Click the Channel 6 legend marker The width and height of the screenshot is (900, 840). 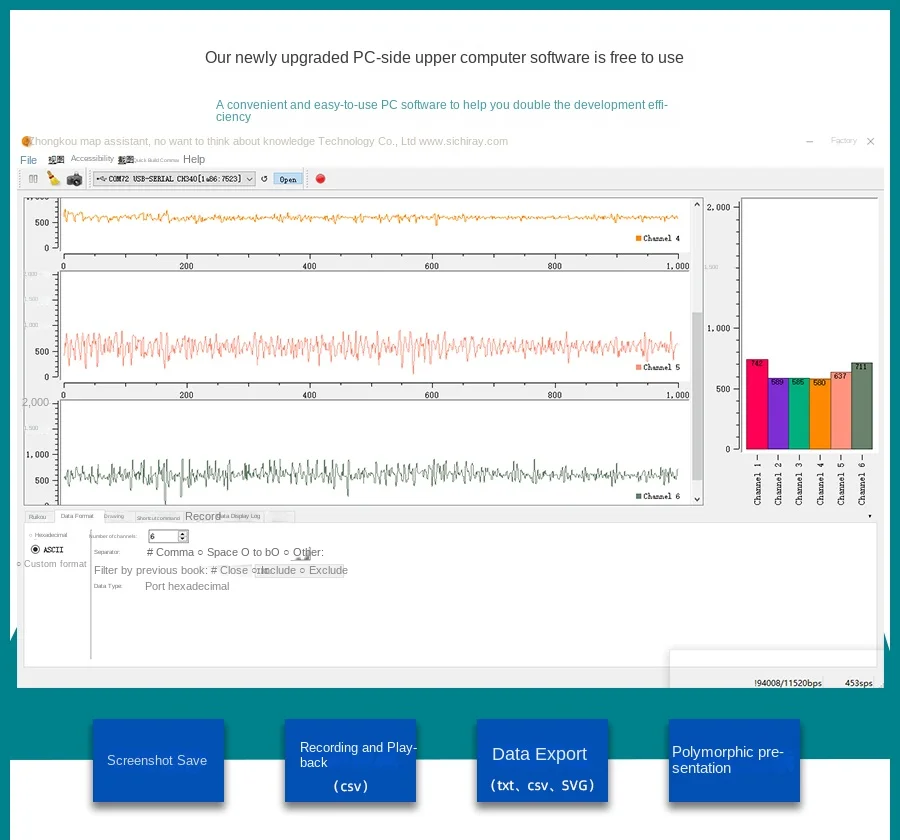click(x=639, y=496)
